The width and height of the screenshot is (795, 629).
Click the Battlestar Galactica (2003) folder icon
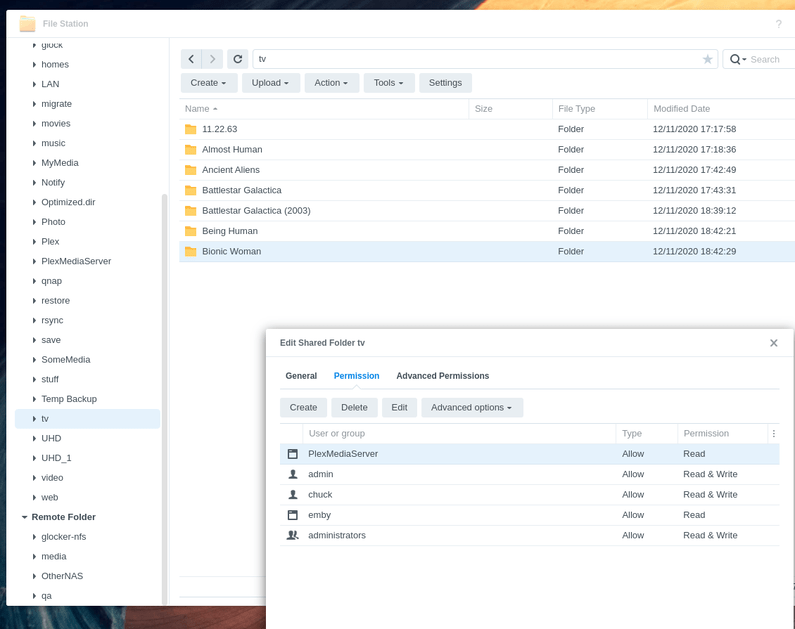click(x=191, y=210)
